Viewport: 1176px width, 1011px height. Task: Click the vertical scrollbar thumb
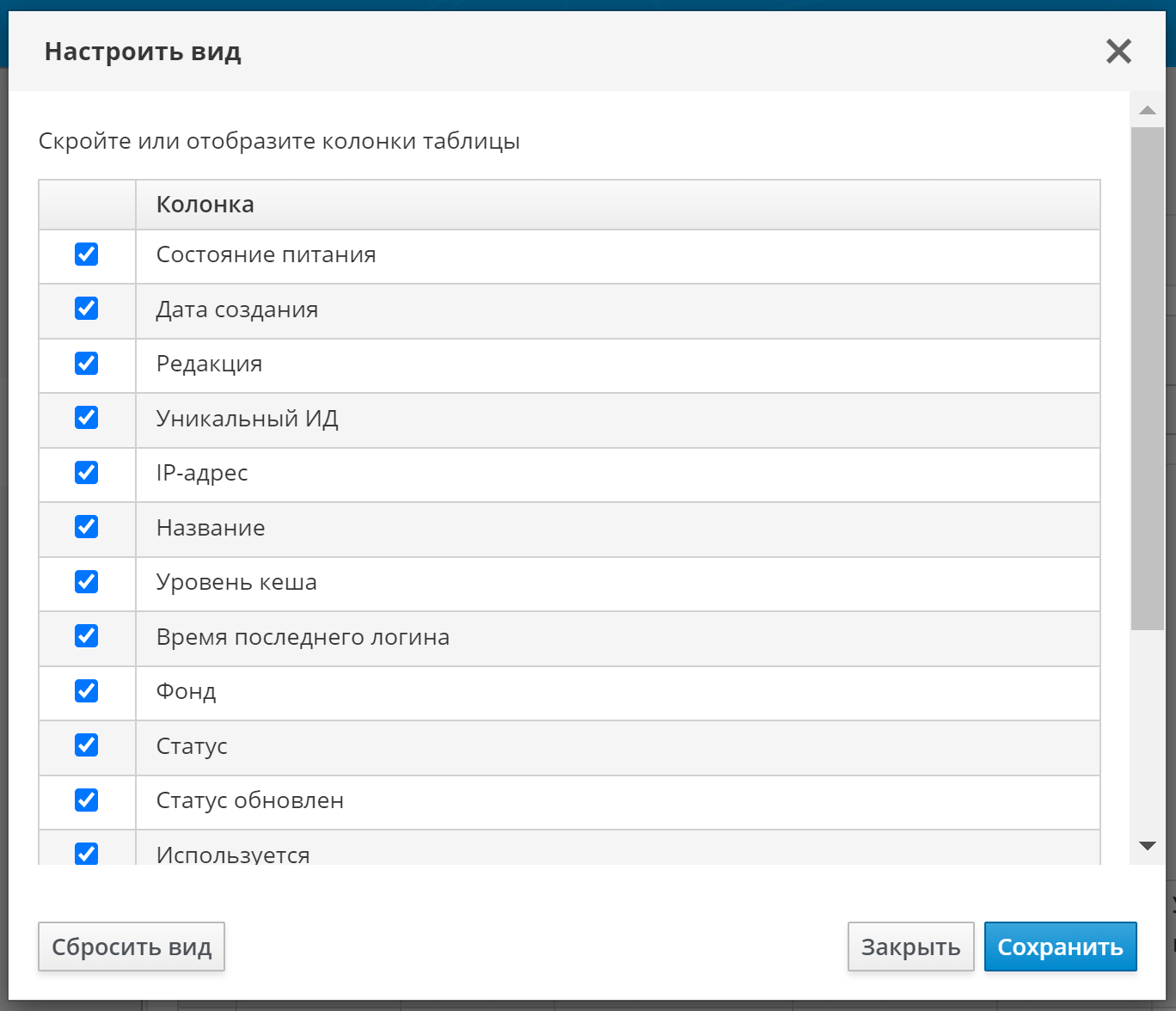(1147, 378)
